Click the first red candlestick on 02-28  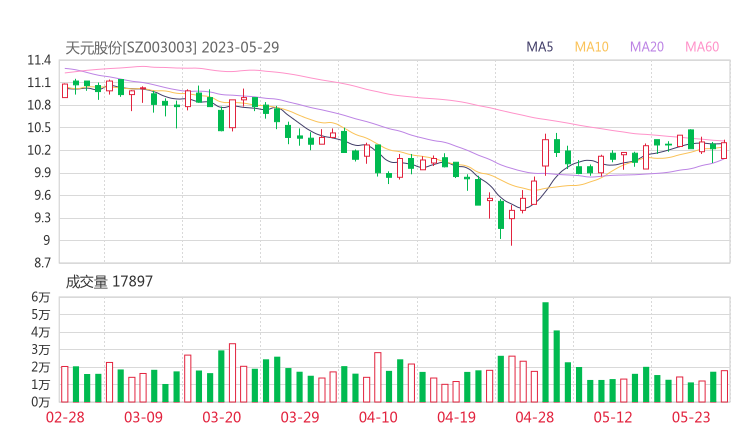coord(65,91)
